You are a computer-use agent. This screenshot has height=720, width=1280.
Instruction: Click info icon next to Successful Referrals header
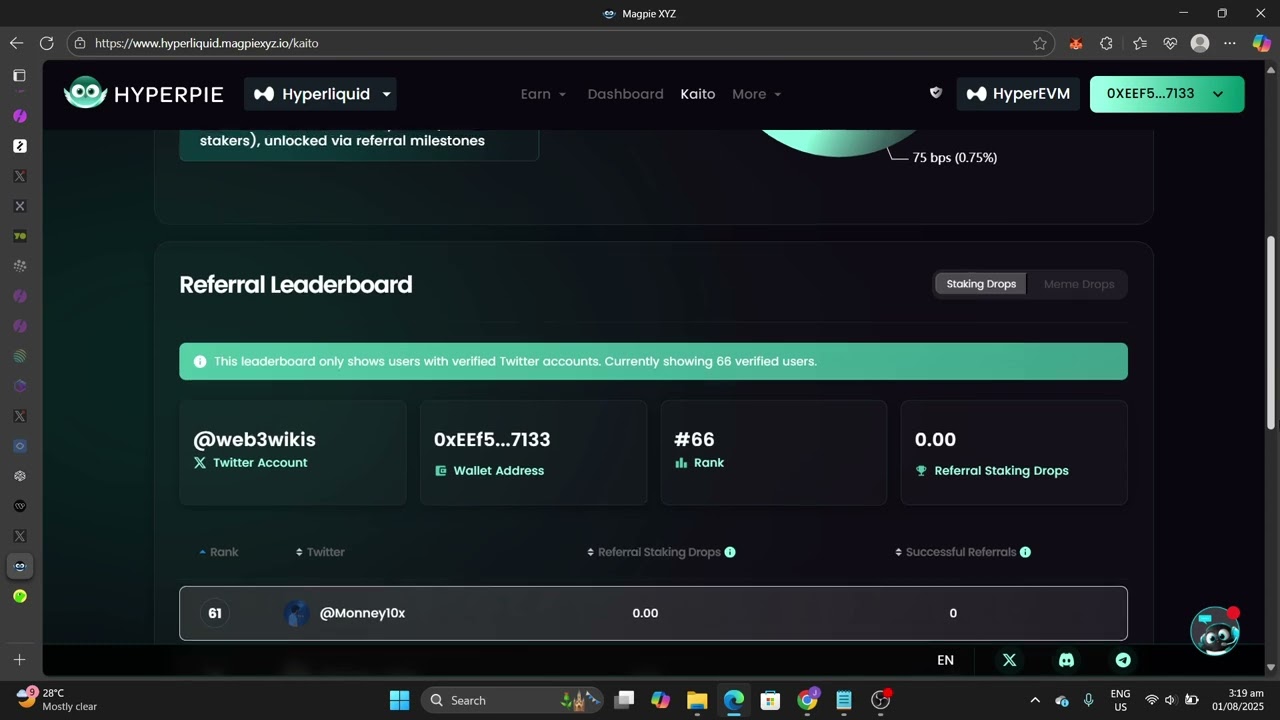1025,552
